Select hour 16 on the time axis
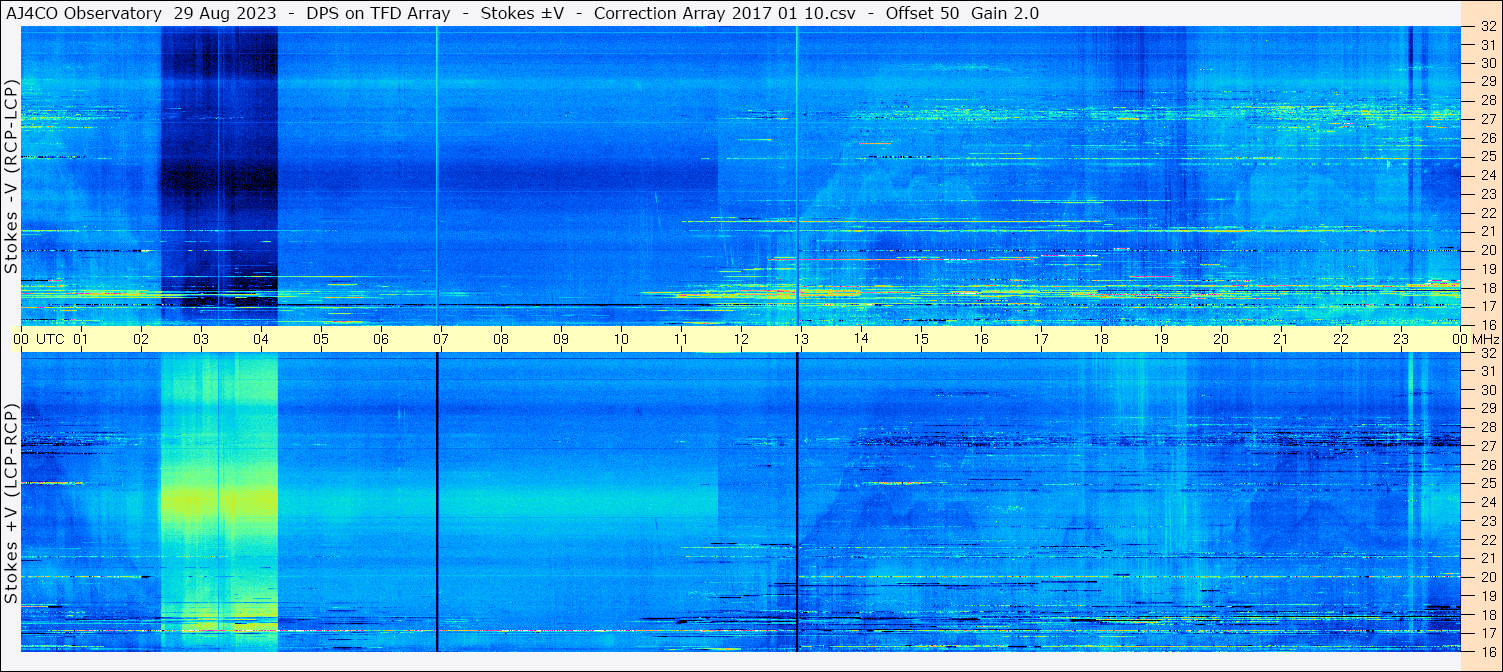The width and height of the screenshot is (1503, 672). click(981, 339)
